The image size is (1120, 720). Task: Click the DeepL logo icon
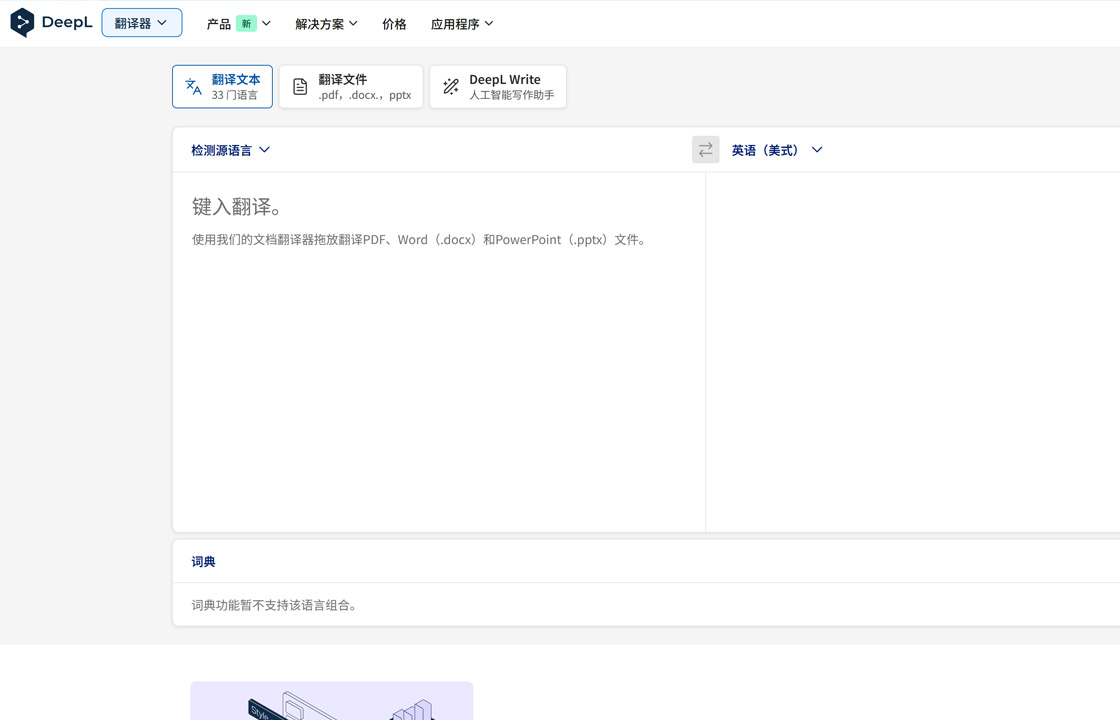(x=22, y=22)
